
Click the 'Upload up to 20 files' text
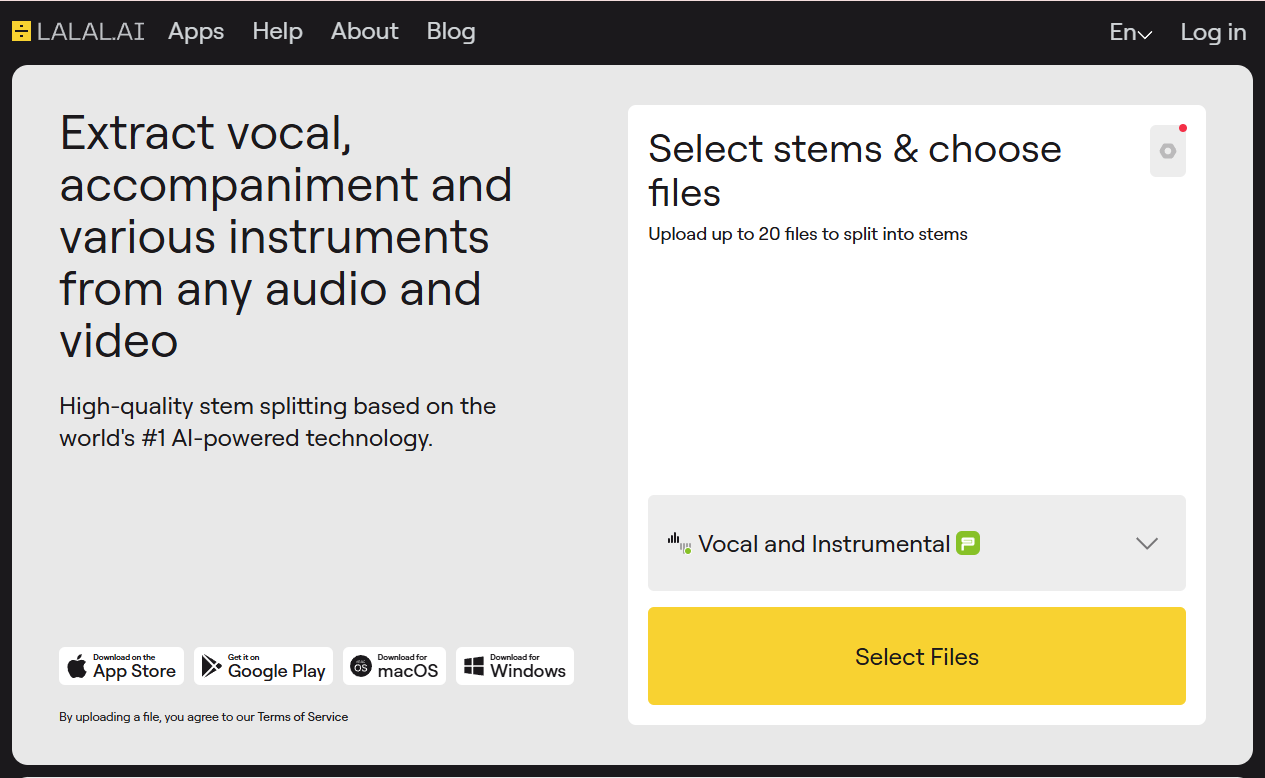[x=807, y=235]
